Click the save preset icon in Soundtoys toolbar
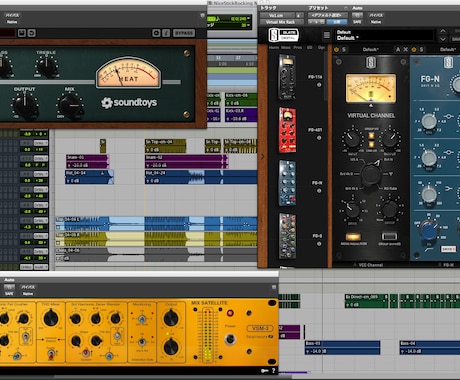Viewport: 460px width, 380px height. pos(22,33)
